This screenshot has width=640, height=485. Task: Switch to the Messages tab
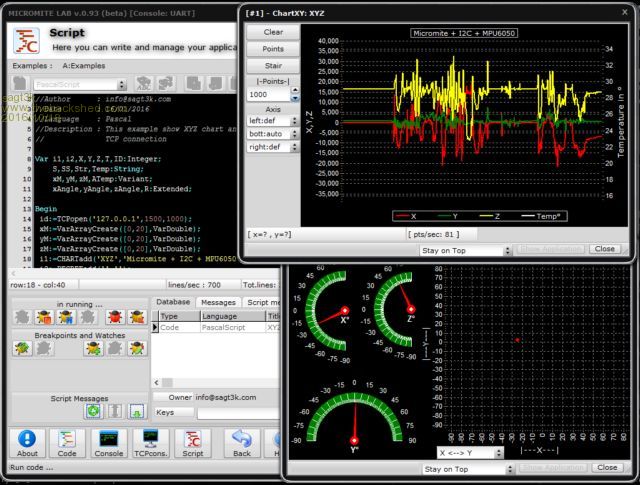(218, 302)
